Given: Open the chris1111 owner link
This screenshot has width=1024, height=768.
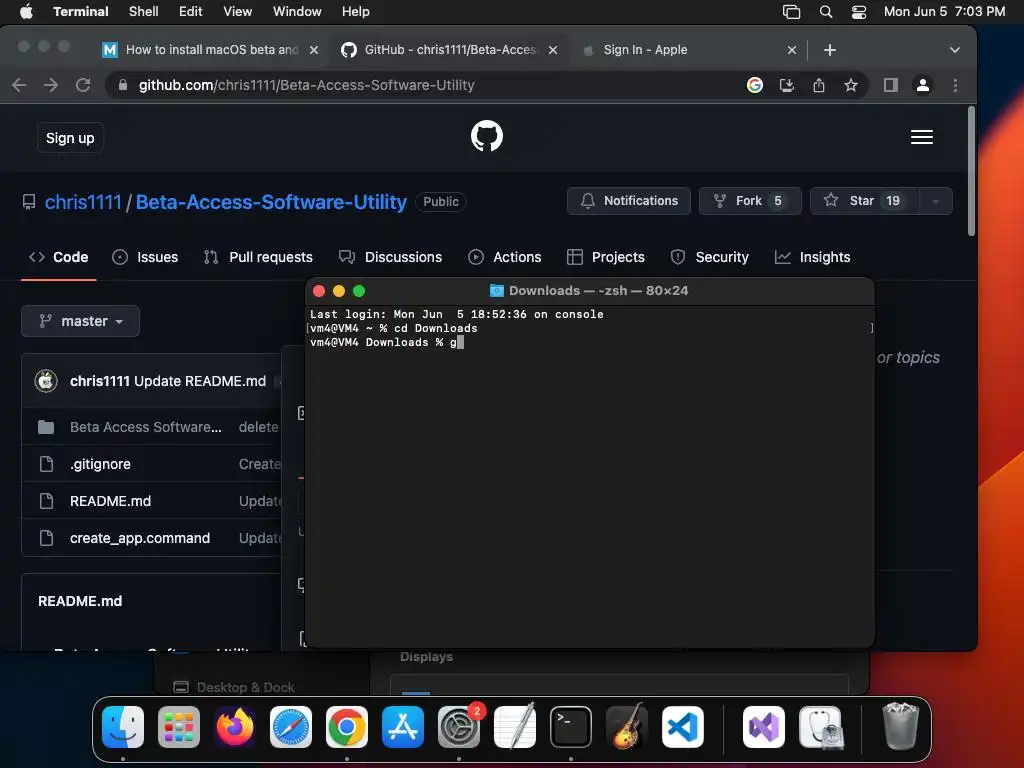Looking at the screenshot, I should tap(83, 202).
